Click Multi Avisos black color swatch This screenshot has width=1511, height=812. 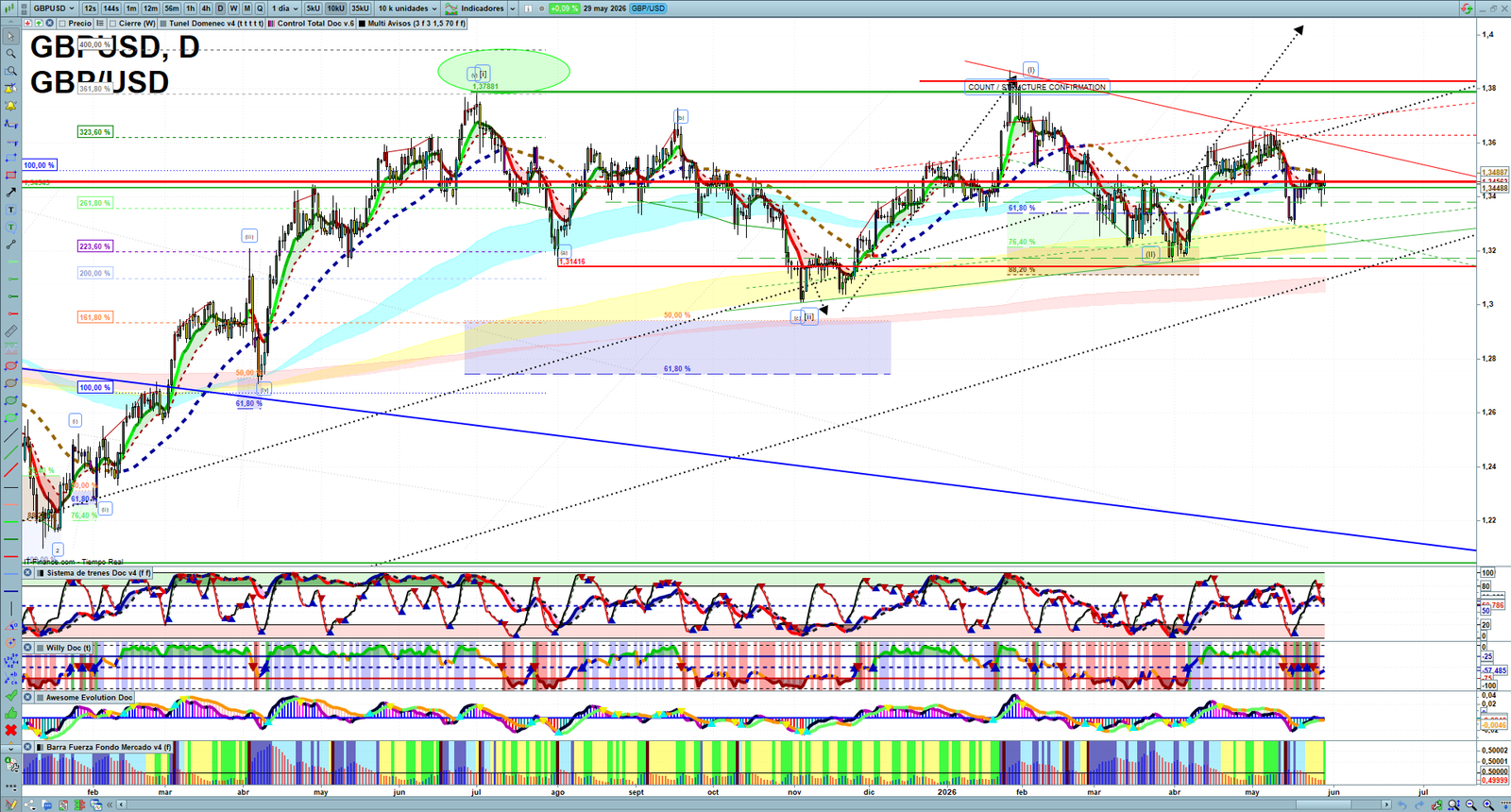tap(362, 23)
